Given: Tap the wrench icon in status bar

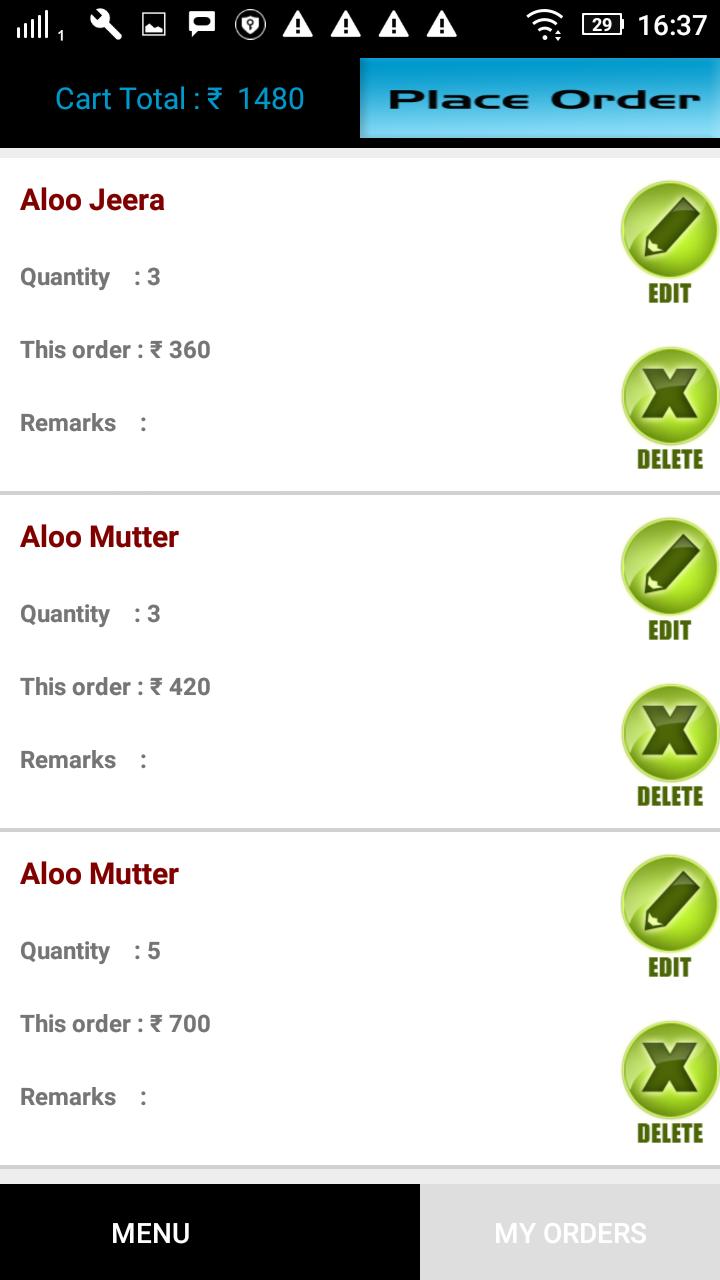Looking at the screenshot, I should click(105, 24).
